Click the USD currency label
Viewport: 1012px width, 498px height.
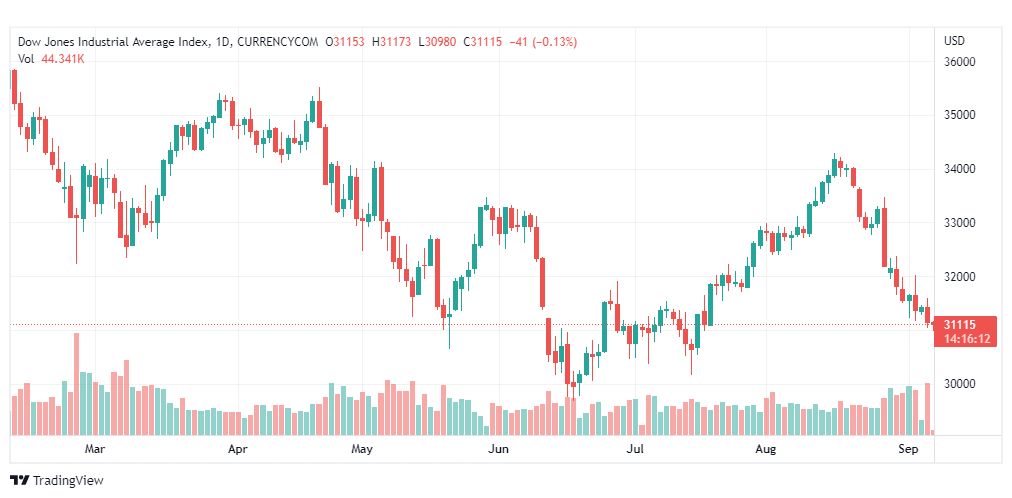click(954, 41)
